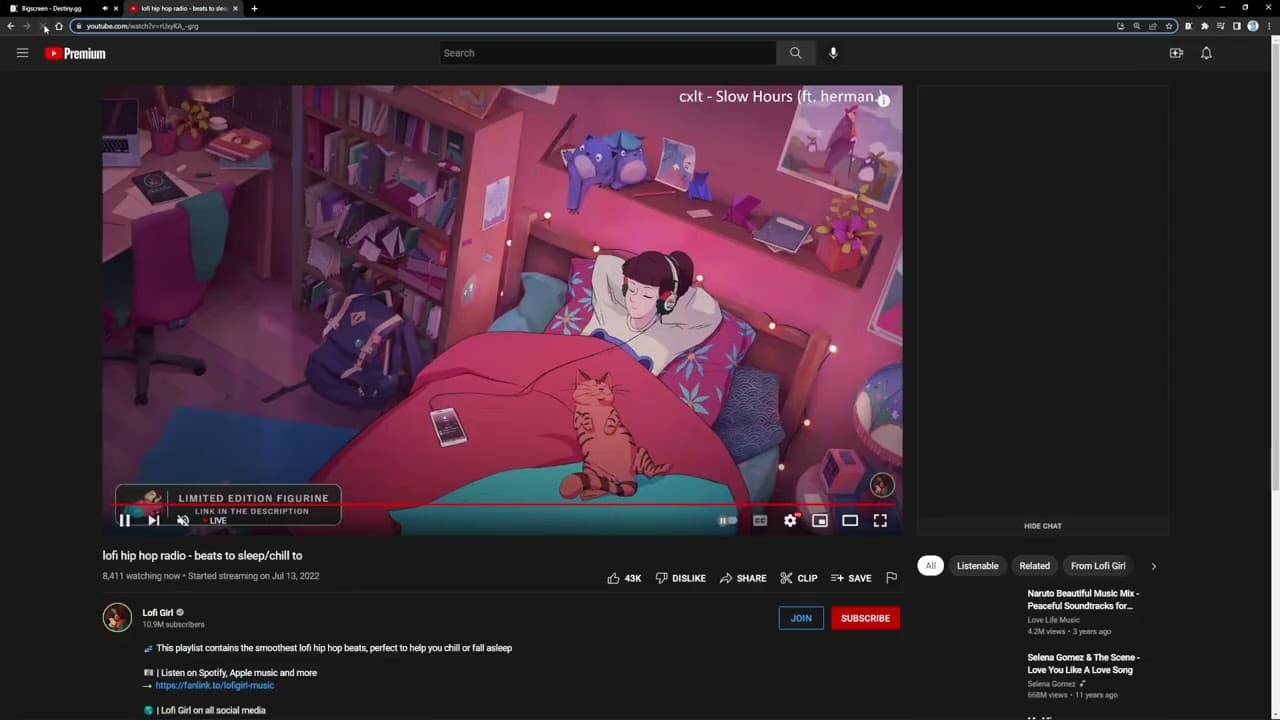Click the Lofi Girl channel watermark in player

pos(882,485)
